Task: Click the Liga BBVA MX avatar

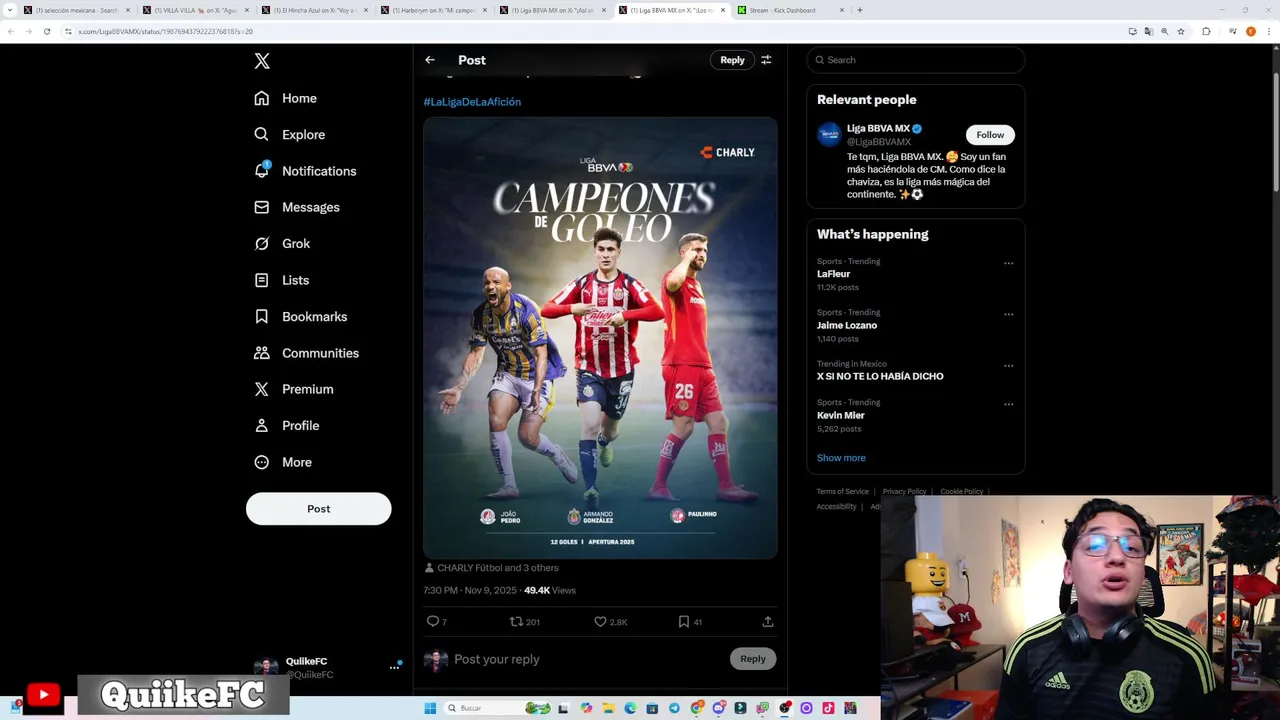Action: click(829, 135)
